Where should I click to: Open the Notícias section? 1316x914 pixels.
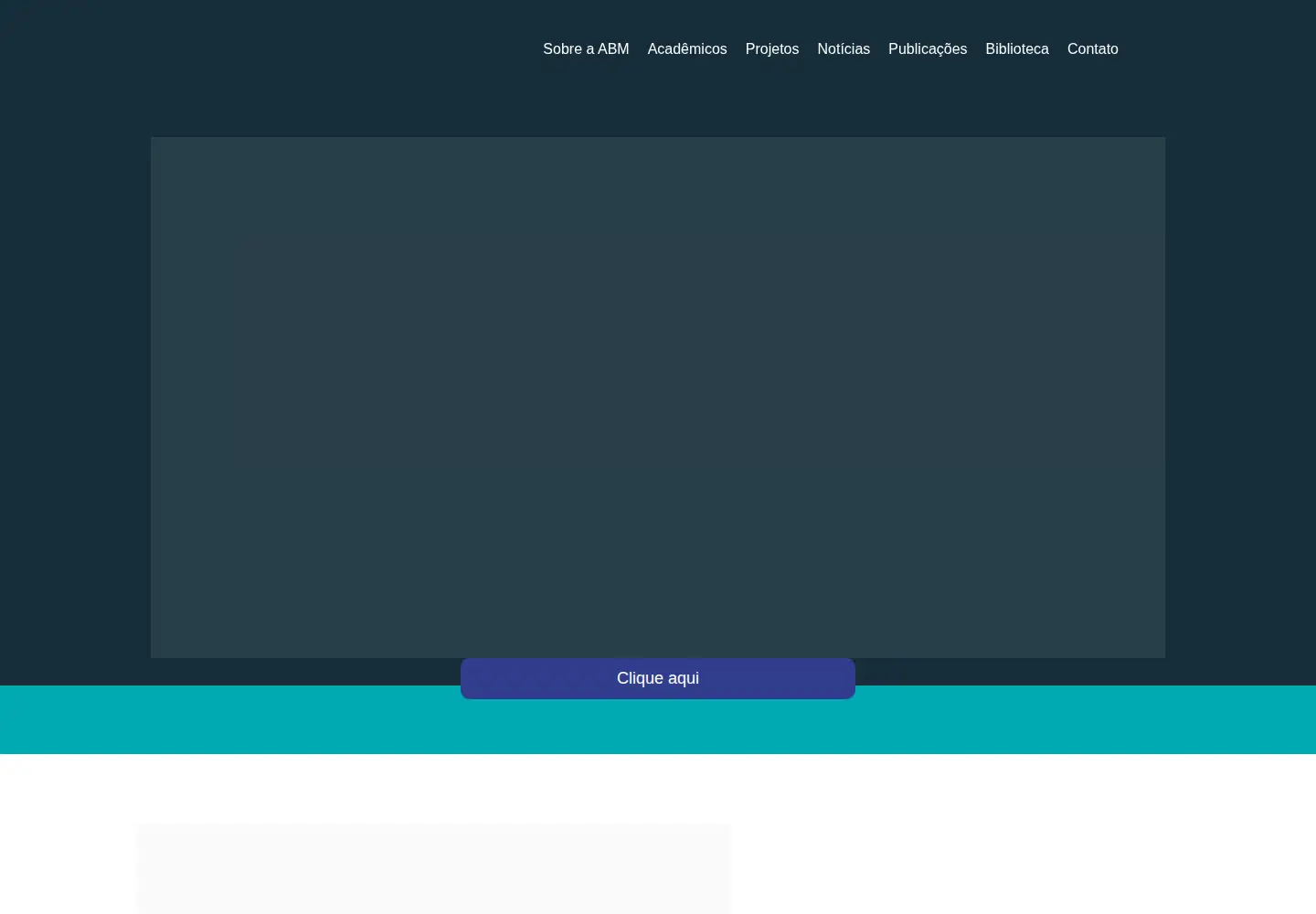[844, 49]
